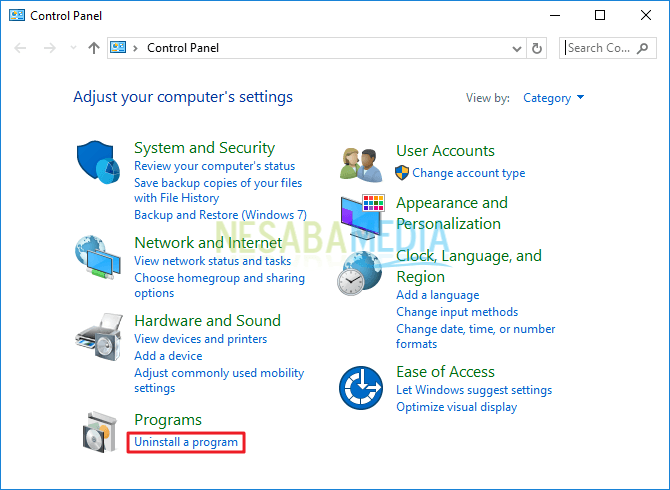This screenshot has height=490, width=670.
Task: Open the Programs disc box icon
Action: pyautogui.click(x=100, y=432)
